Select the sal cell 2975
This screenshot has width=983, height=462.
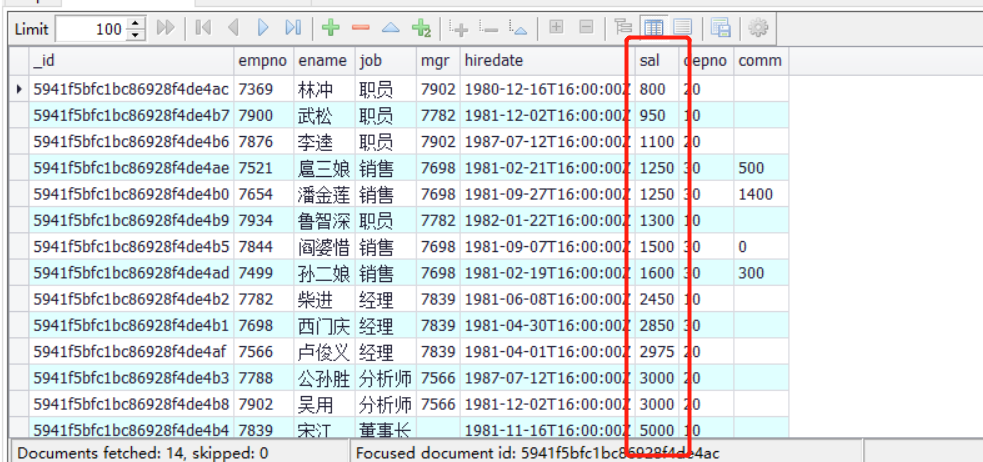[x=656, y=352]
